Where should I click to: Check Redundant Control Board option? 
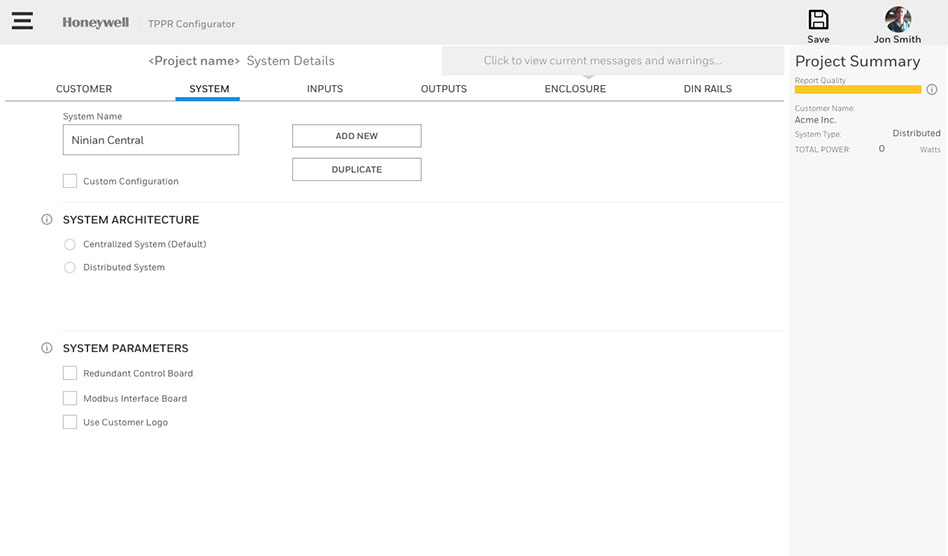(70, 373)
